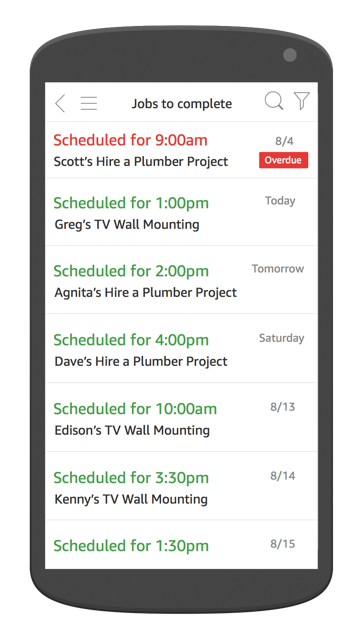Tap the red Overdue badge
The height and width of the screenshot is (640, 360).
[283, 160]
